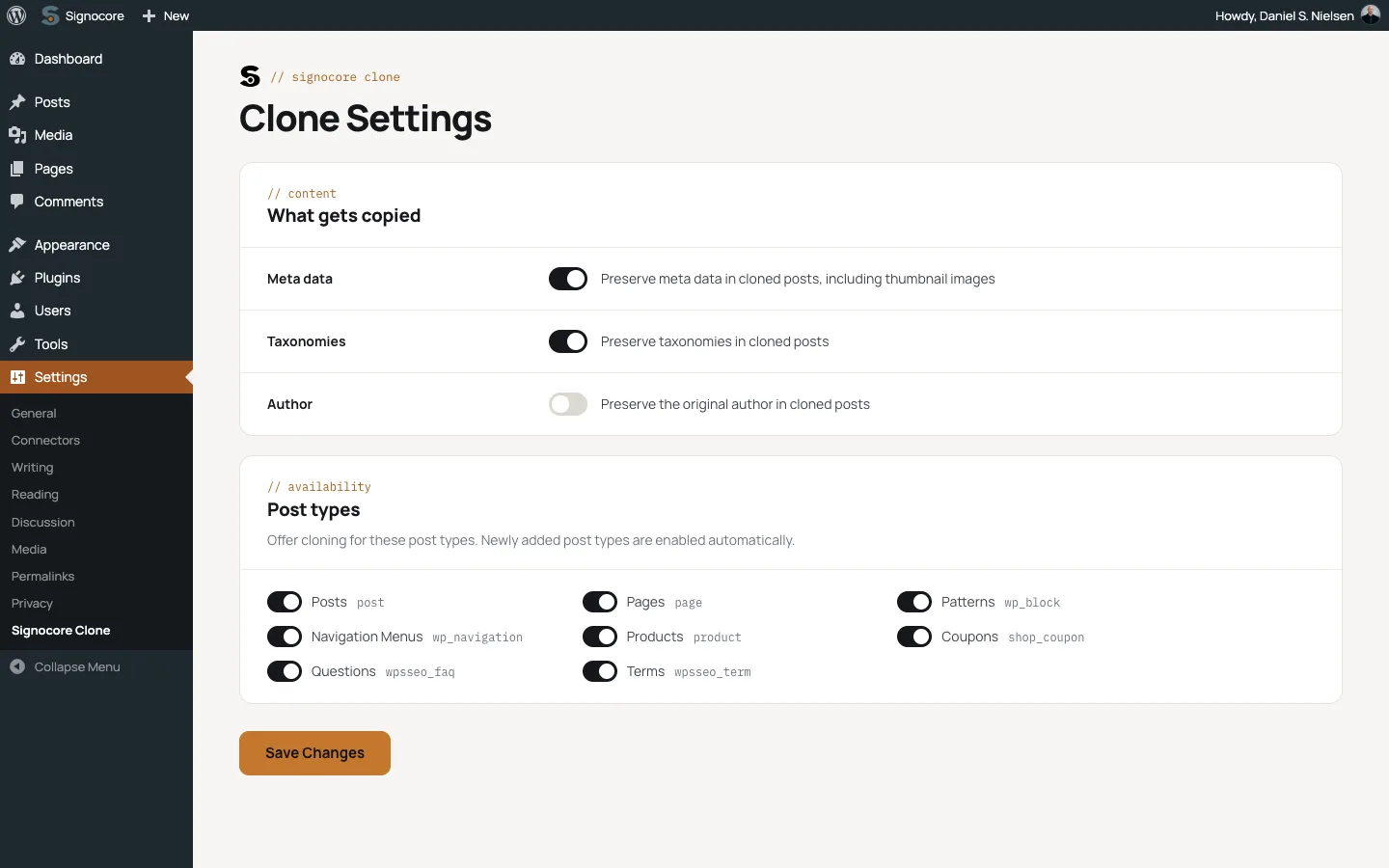Viewport: 1389px width, 868px height.
Task: Click the Media library icon in sidebar
Action: click(x=17, y=135)
